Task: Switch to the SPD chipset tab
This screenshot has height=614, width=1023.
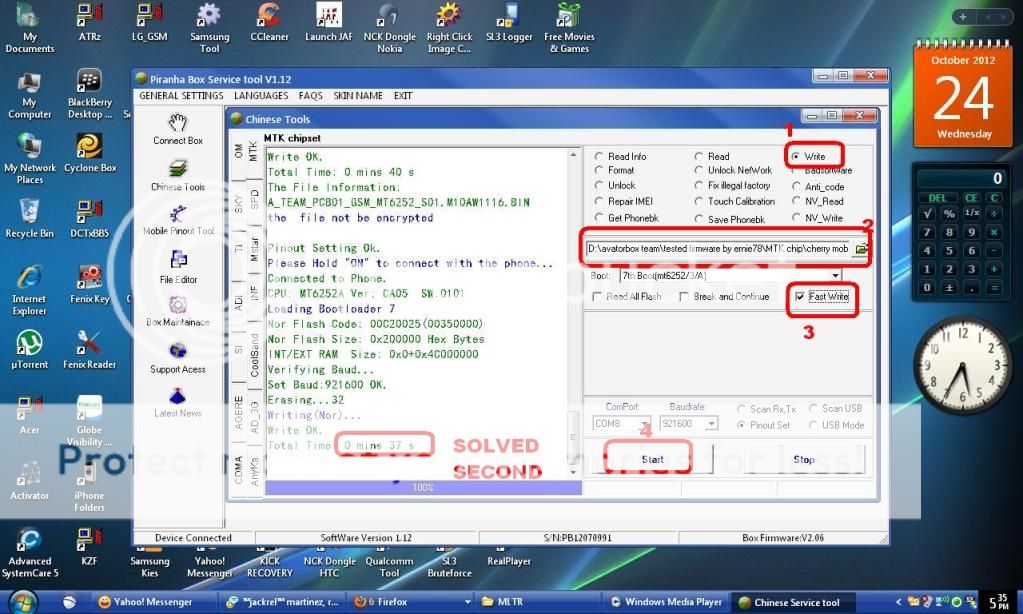Action: coord(255,195)
